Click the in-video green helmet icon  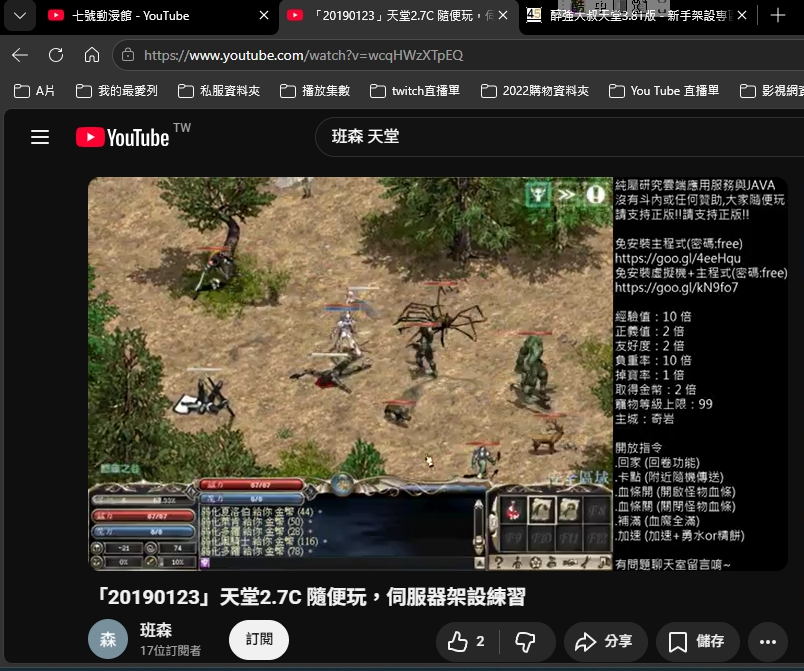point(538,195)
